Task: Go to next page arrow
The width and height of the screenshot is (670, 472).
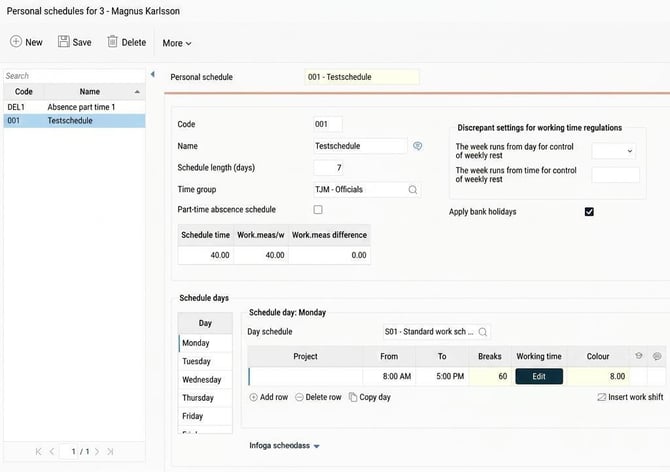Action: (x=97, y=451)
